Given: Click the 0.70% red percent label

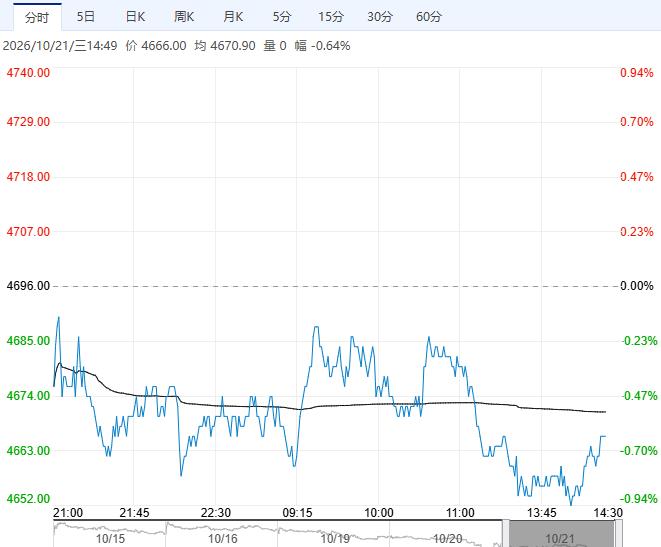Looking at the screenshot, I should coord(637,122).
